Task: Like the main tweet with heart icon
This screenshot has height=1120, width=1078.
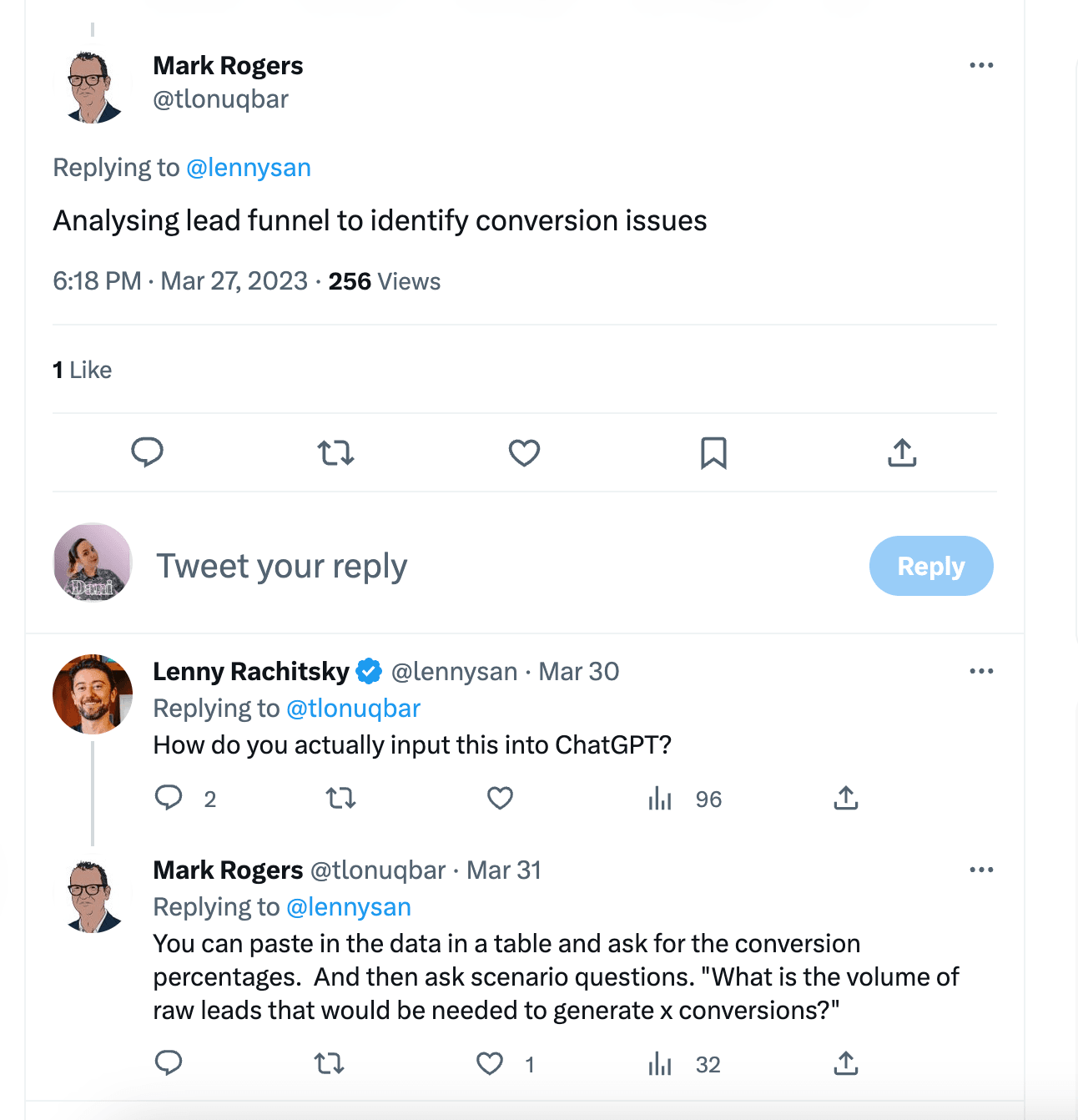Action: pos(525,452)
